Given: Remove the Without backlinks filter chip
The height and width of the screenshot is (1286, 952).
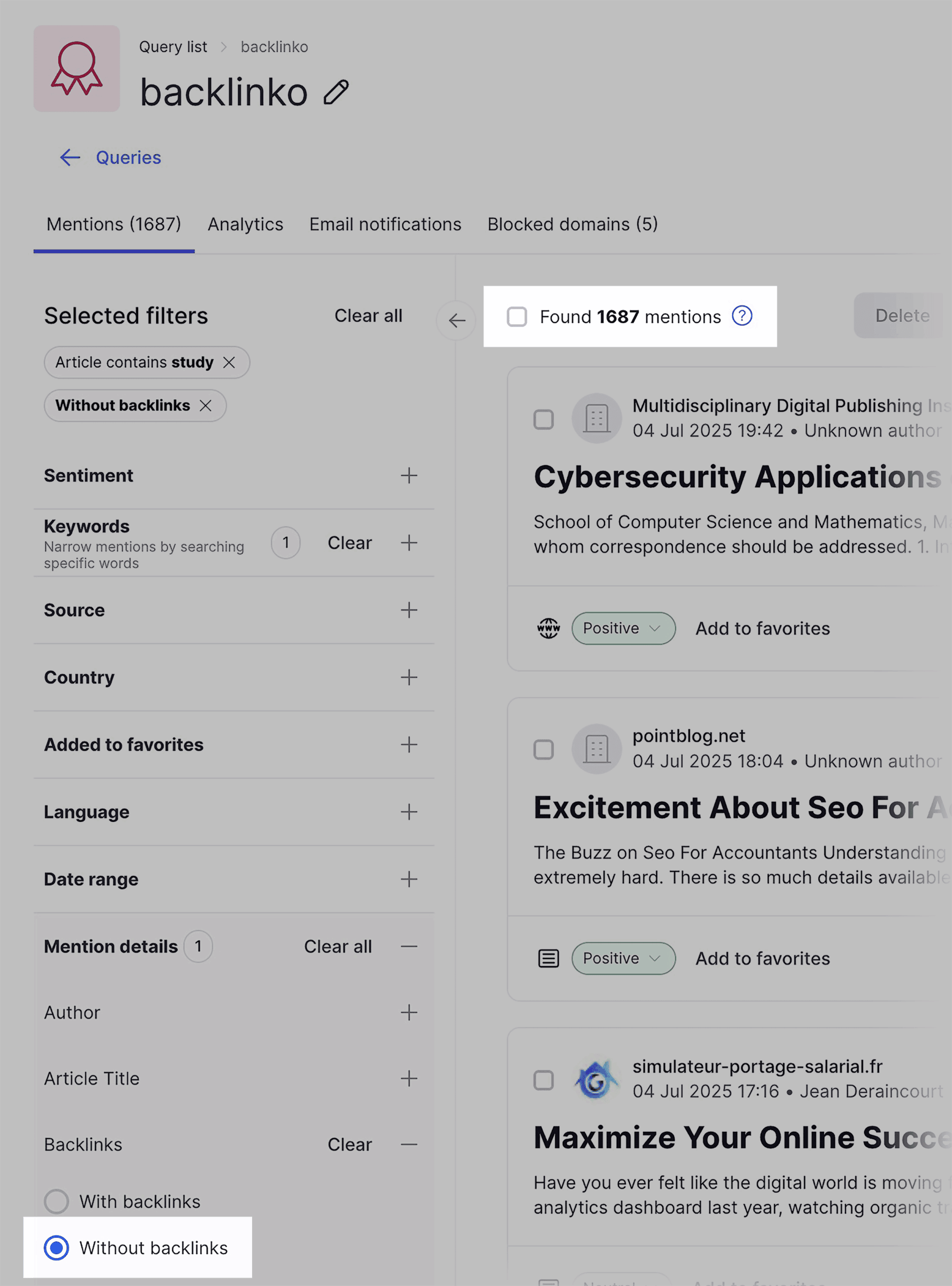Looking at the screenshot, I should [x=206, y=406].
